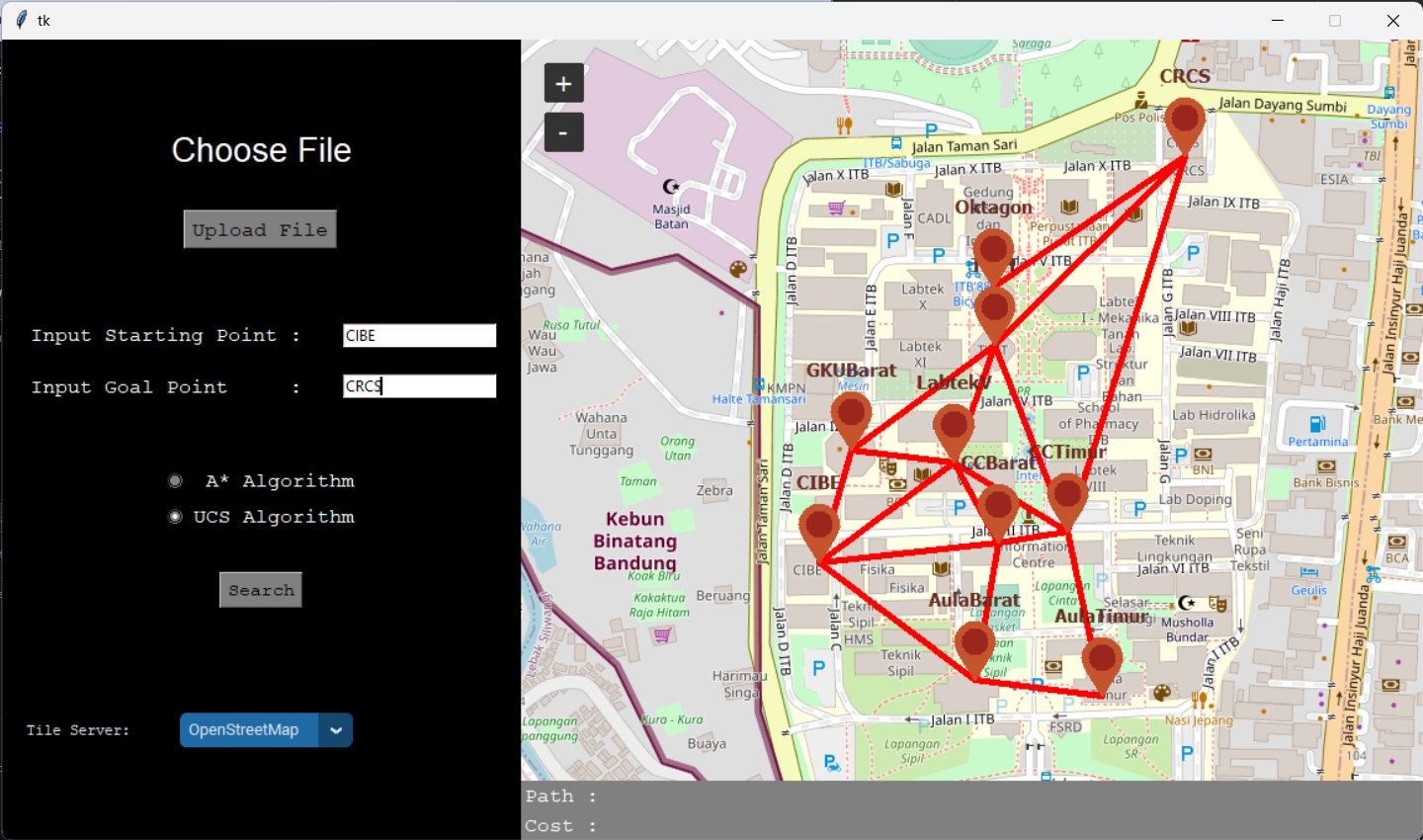1423x840 pixels.
Task: Select the A* Algorithm radio button
Action: point(175,480)
